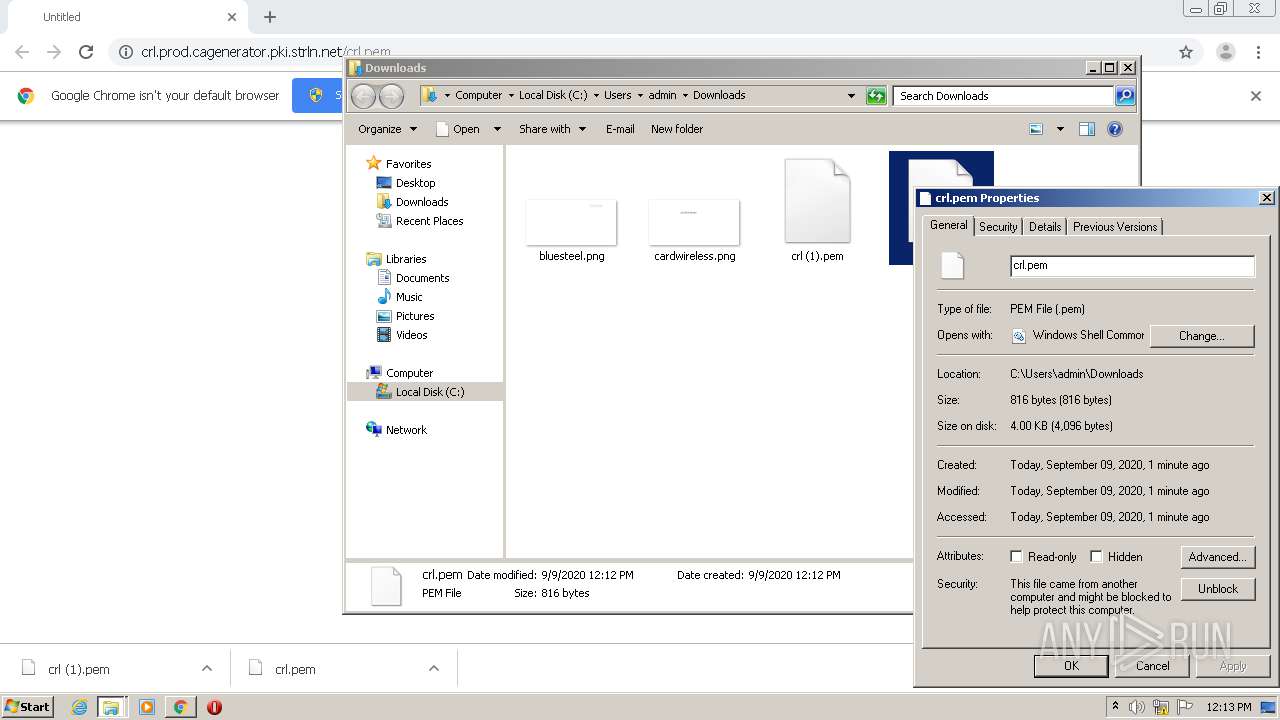1280x720 pixels.
Task: Confirm properties with OK
Action: click(x=1071, y=666)
